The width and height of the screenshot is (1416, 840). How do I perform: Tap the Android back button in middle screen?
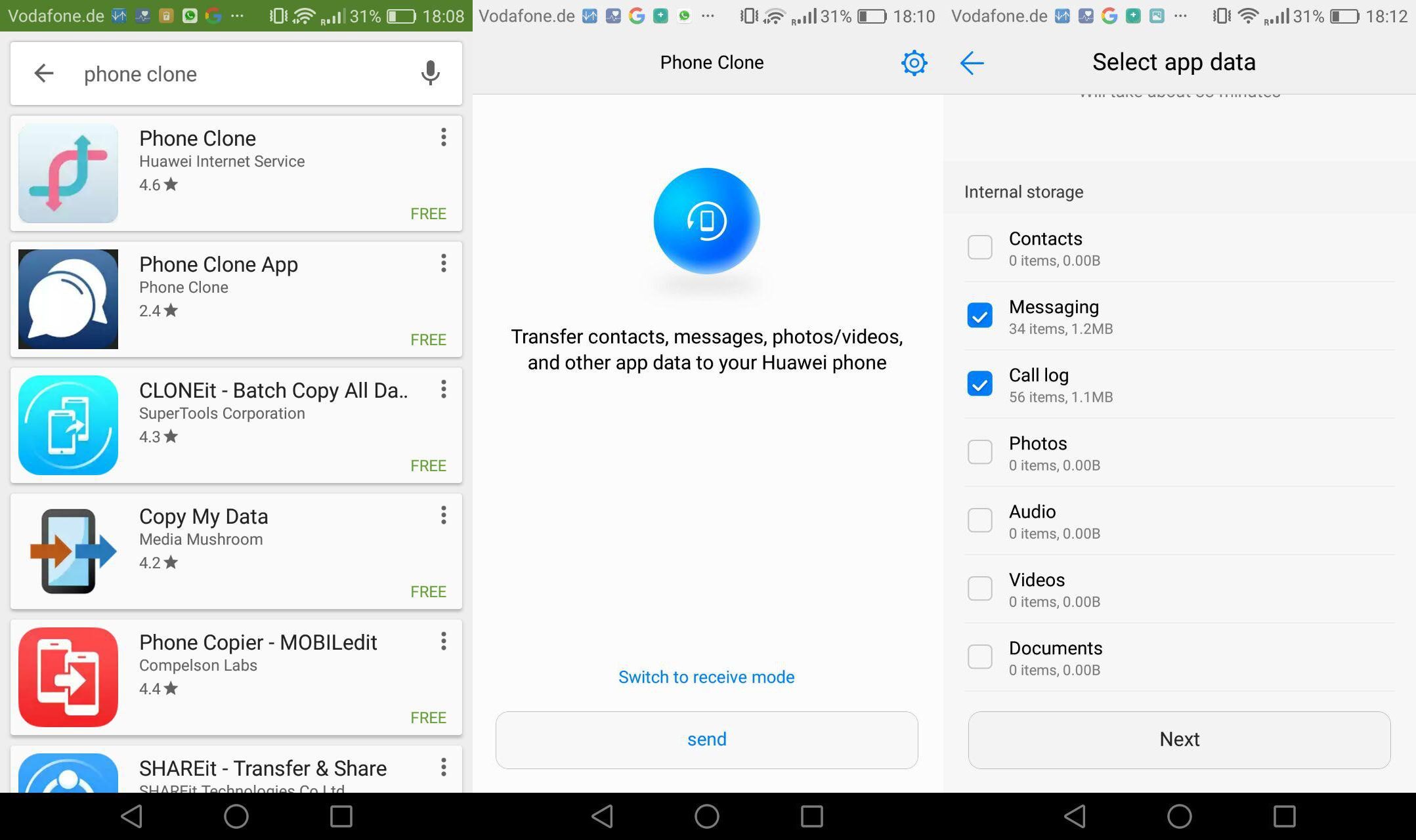pos(603,816)
